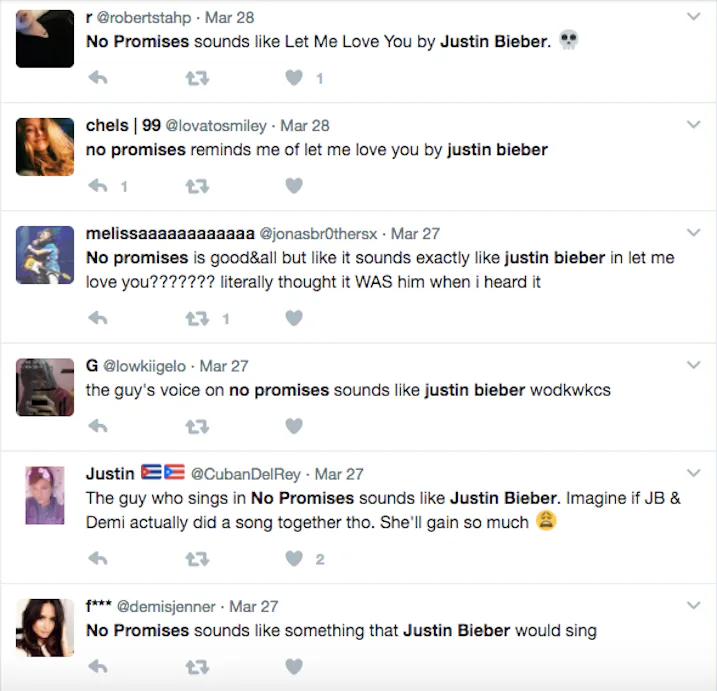Reply to @robertstahp's tweet
This screenshot has height=691, width=717.
point(97,77)
